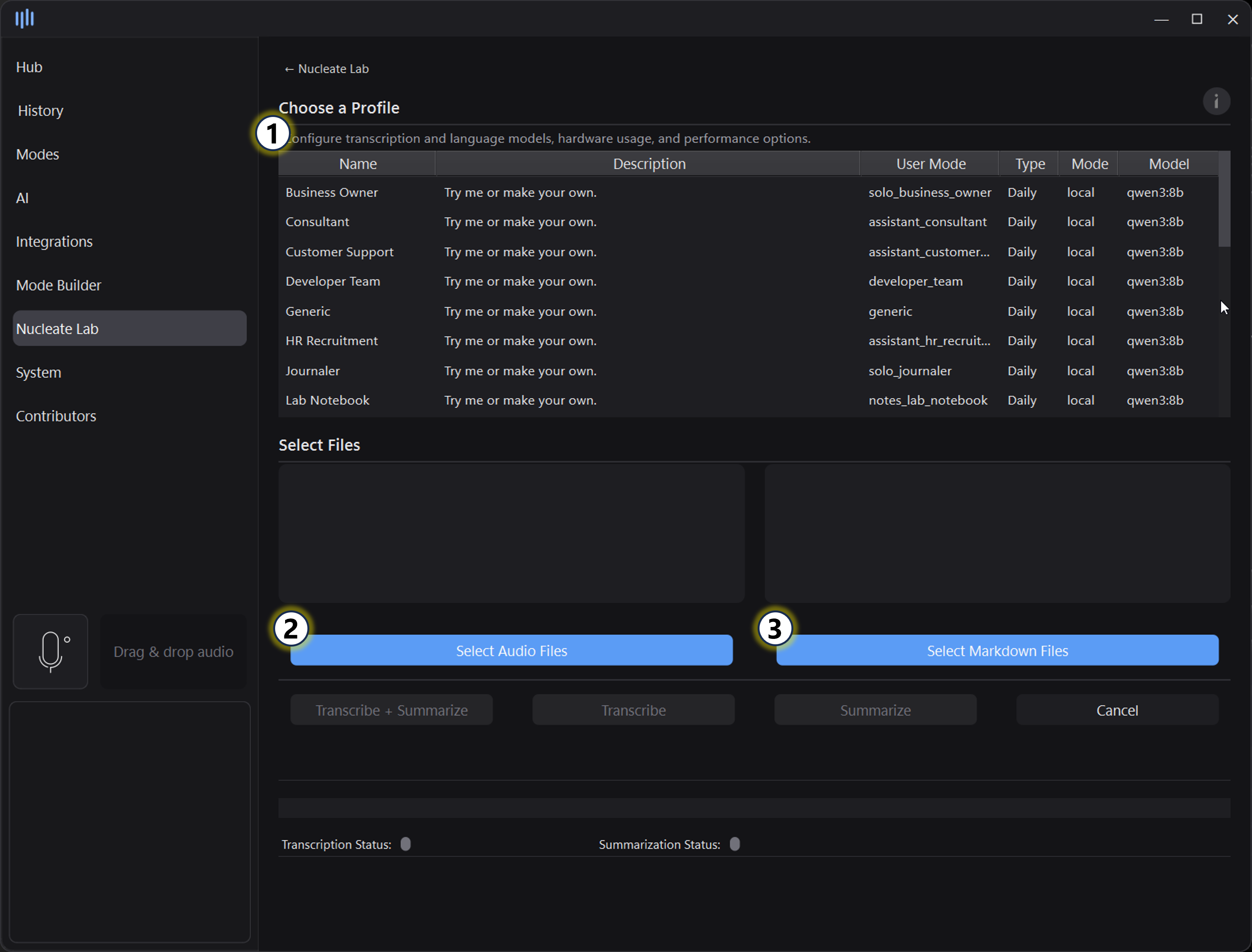Maximize the application window
Viewport: 1252px width, 952px height.
coord(1197,19)
